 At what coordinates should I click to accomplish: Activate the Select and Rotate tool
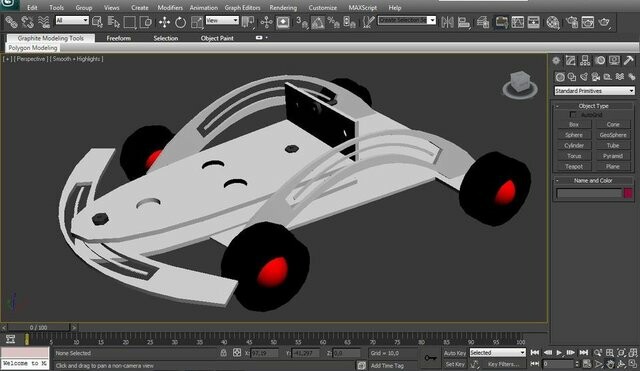(180, 22)
